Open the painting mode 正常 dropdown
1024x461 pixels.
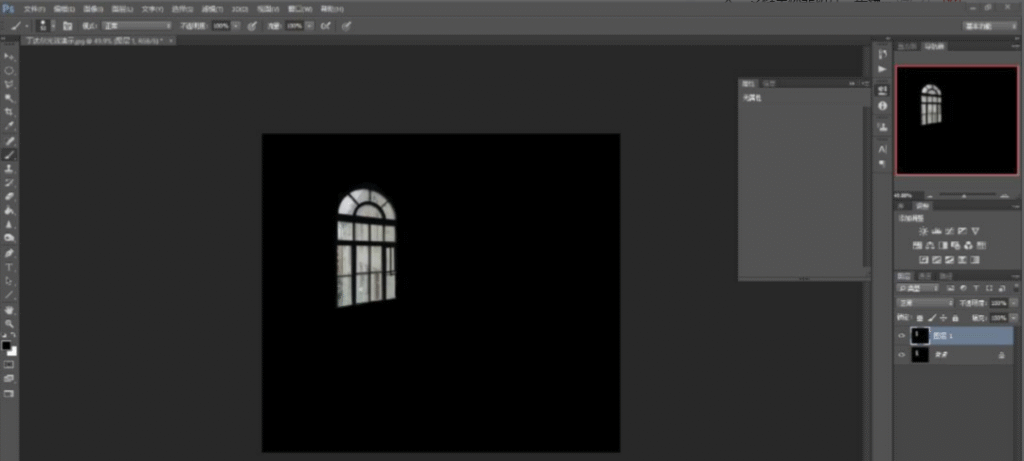click(x=136, y=26)
